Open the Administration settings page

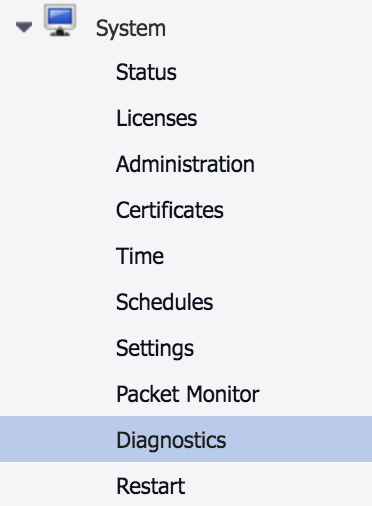(x=185, y=164)
